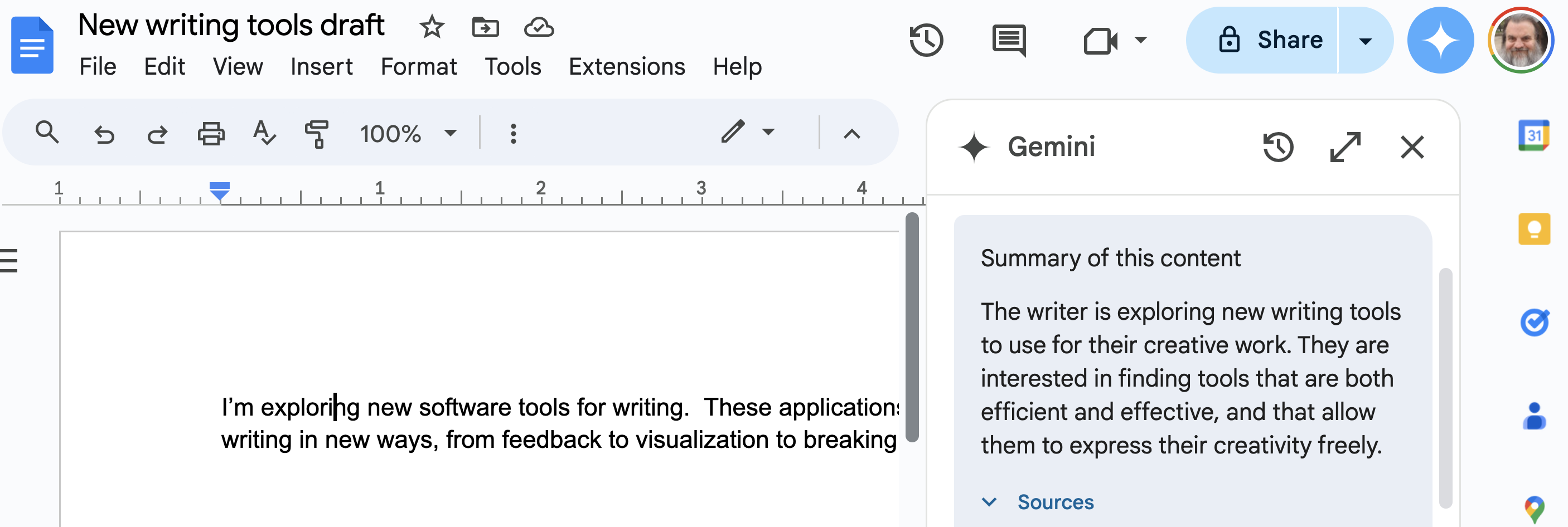The width and height of the screenshot is (1568, 527).
Task: Click the 'Summary of this content' heading
Action: (1110, 258)
